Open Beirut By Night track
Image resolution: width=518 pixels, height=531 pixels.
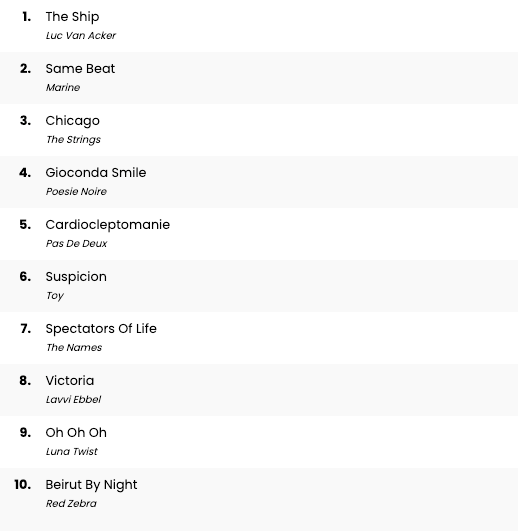pyautogui.click(x=91, y=485)
